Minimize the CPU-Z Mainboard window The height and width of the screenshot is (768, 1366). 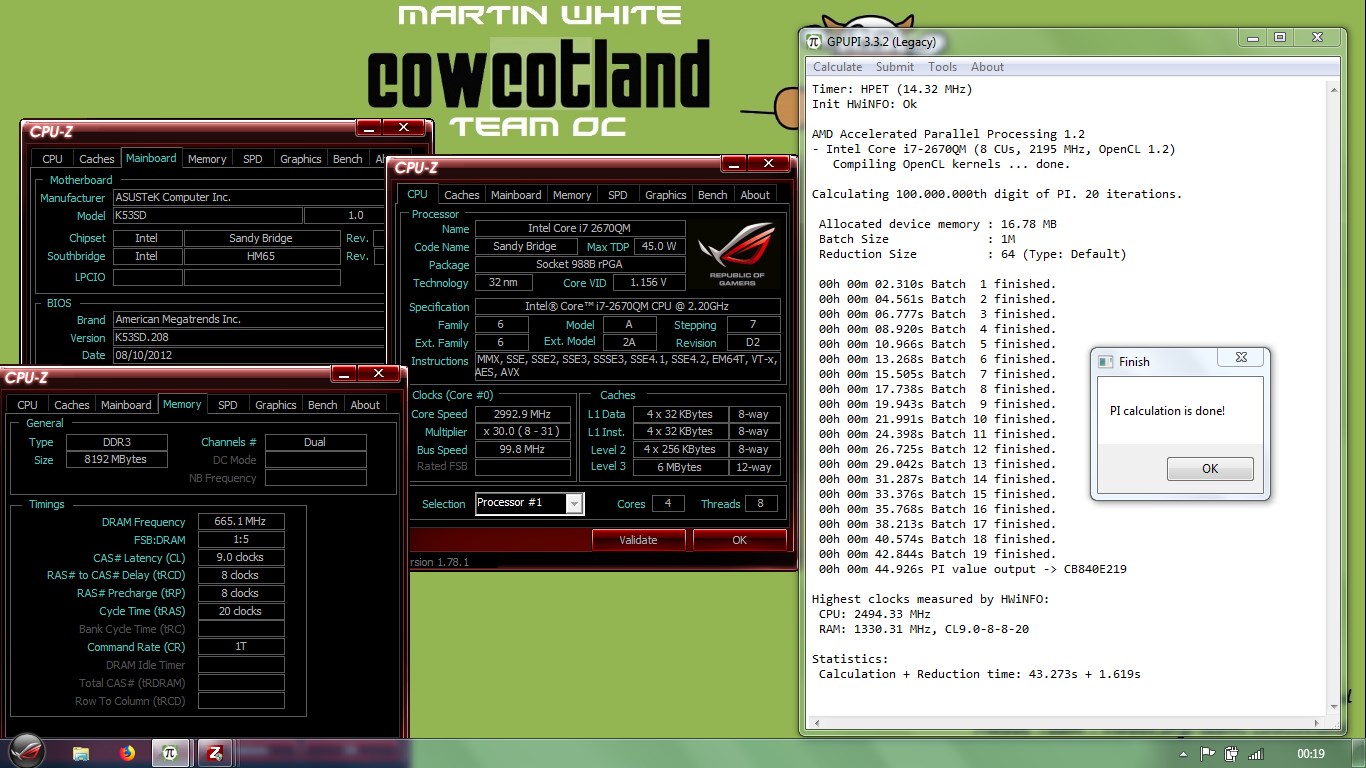coord(369,127)
